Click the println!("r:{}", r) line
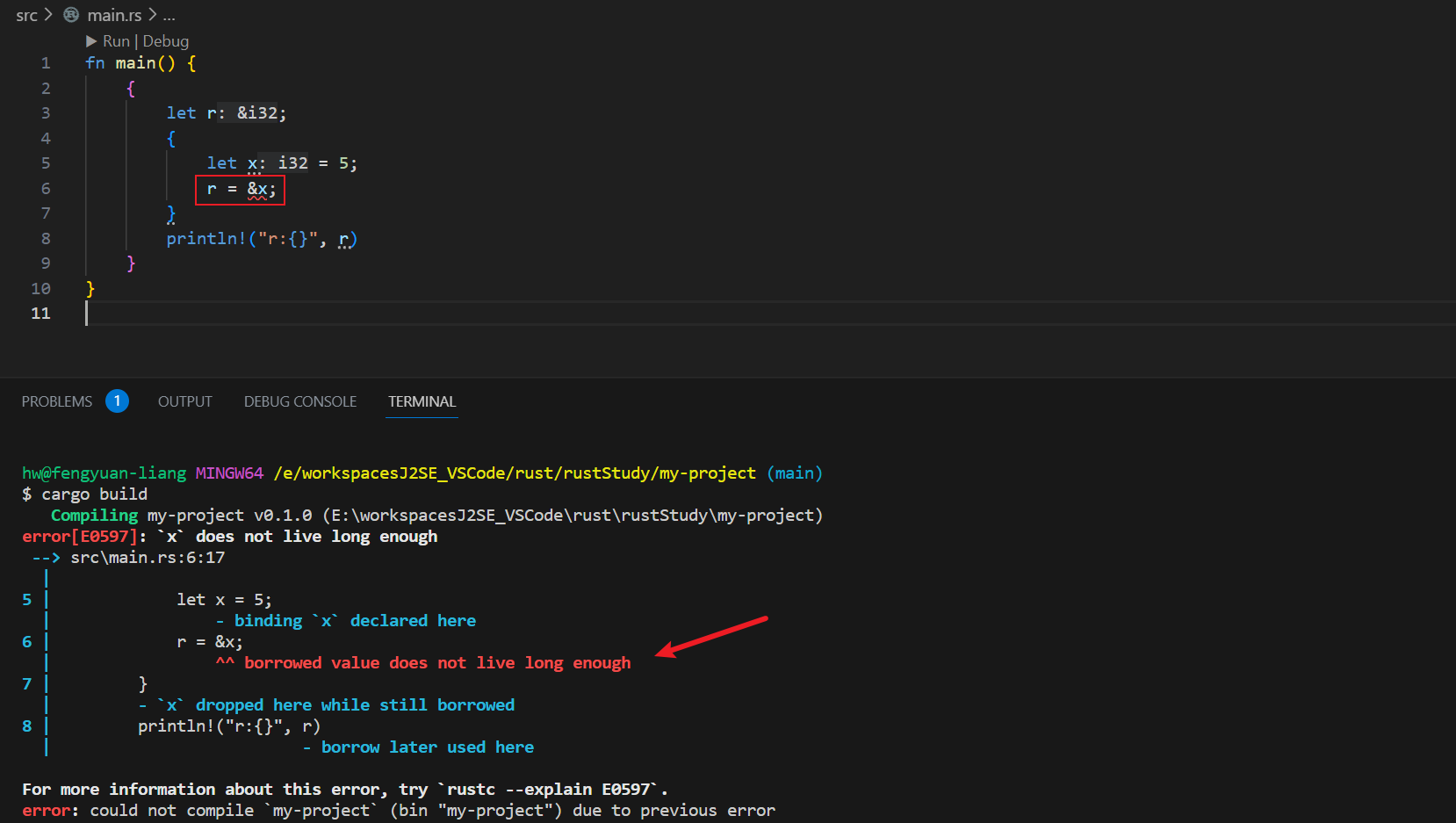Image resolution: width=1456 pixels, height=823 pixels. pos(262,239)
